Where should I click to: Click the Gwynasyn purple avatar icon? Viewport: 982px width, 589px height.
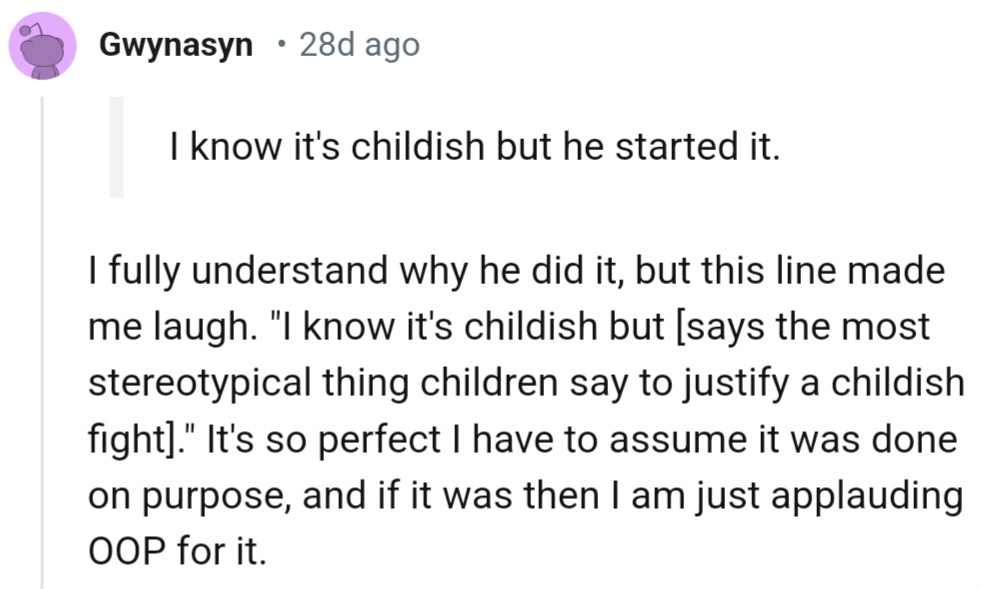pos(42,46)
